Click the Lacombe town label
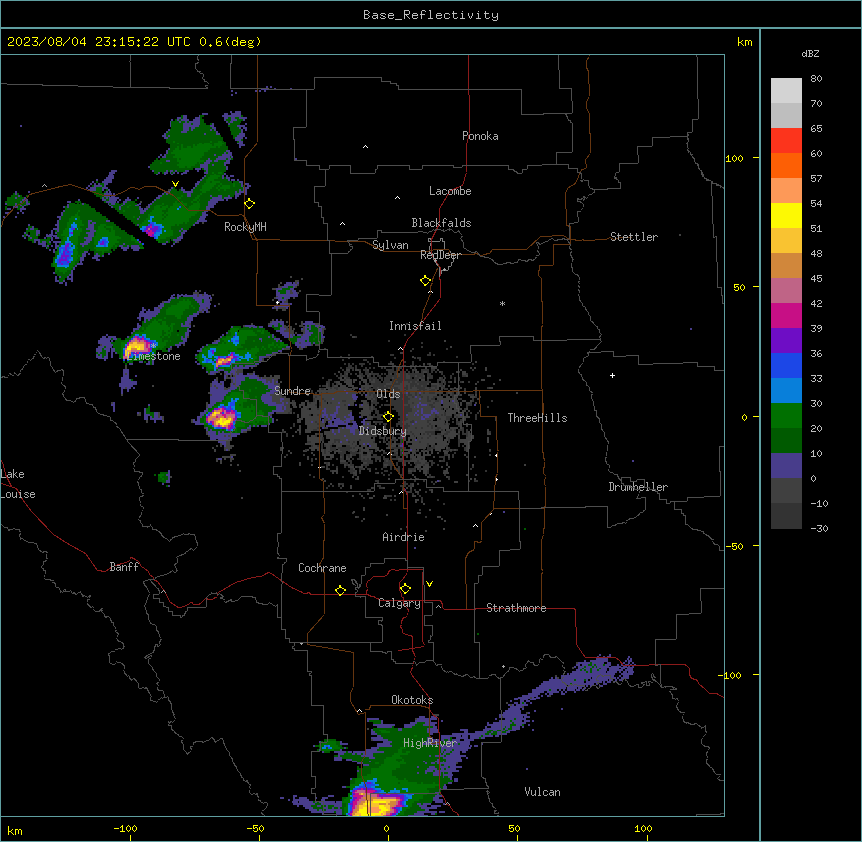 click(450, 191)
